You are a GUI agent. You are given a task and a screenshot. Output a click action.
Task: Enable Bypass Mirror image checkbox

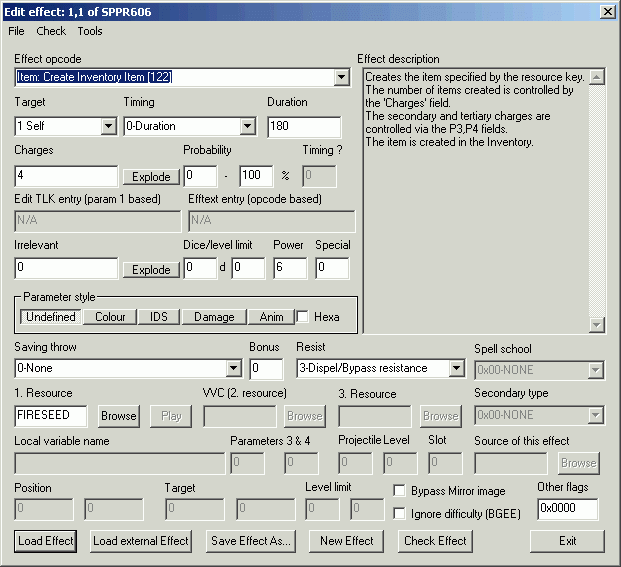[399, 491]
